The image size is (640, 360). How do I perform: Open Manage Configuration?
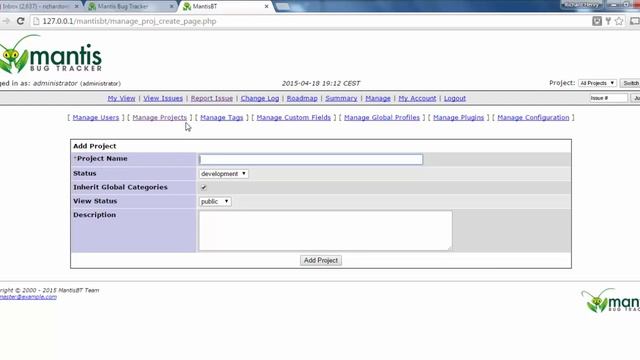533,118
